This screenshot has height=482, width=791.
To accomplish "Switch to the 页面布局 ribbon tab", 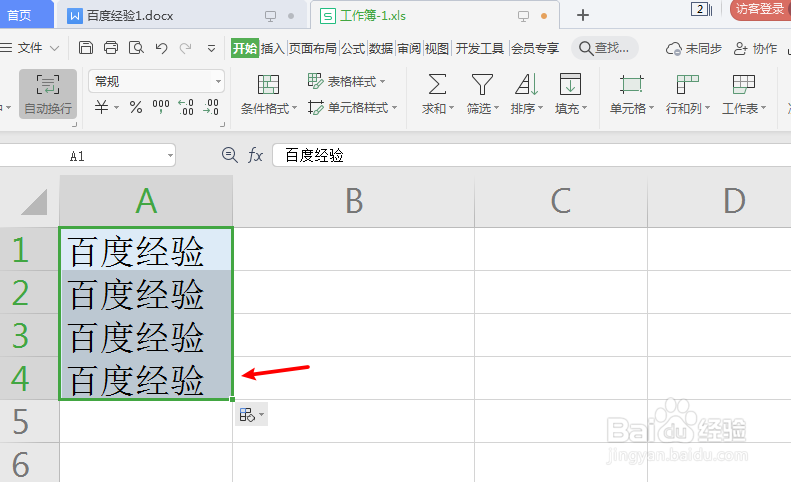I will [313, 48].
